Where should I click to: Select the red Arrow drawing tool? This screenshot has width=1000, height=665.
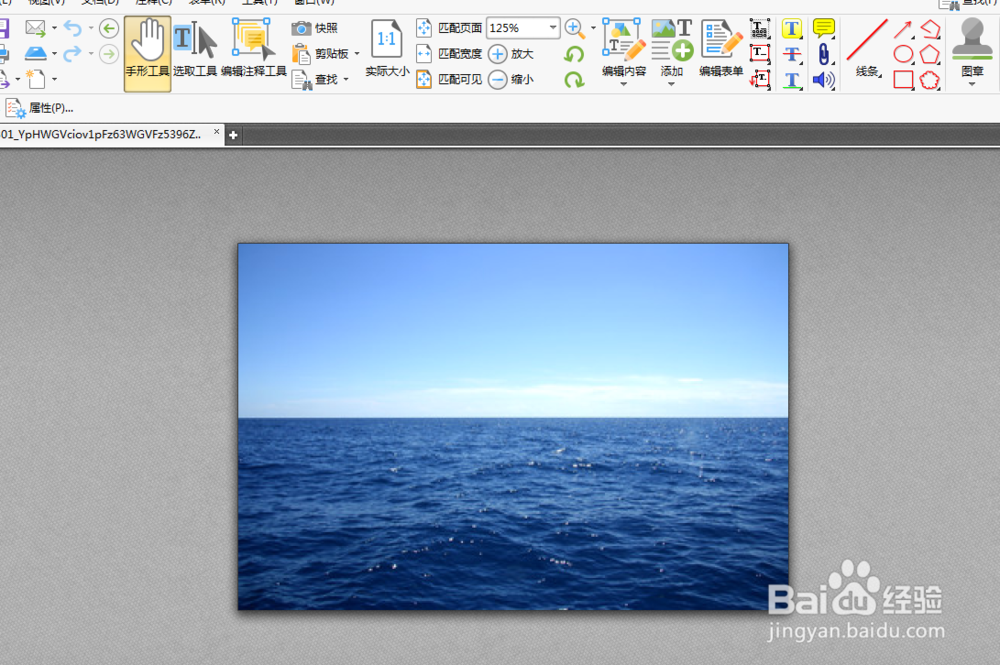point(902,29)
